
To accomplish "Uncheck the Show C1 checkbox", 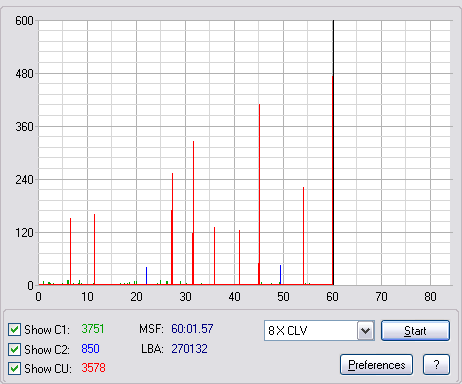I will point(14,330).
